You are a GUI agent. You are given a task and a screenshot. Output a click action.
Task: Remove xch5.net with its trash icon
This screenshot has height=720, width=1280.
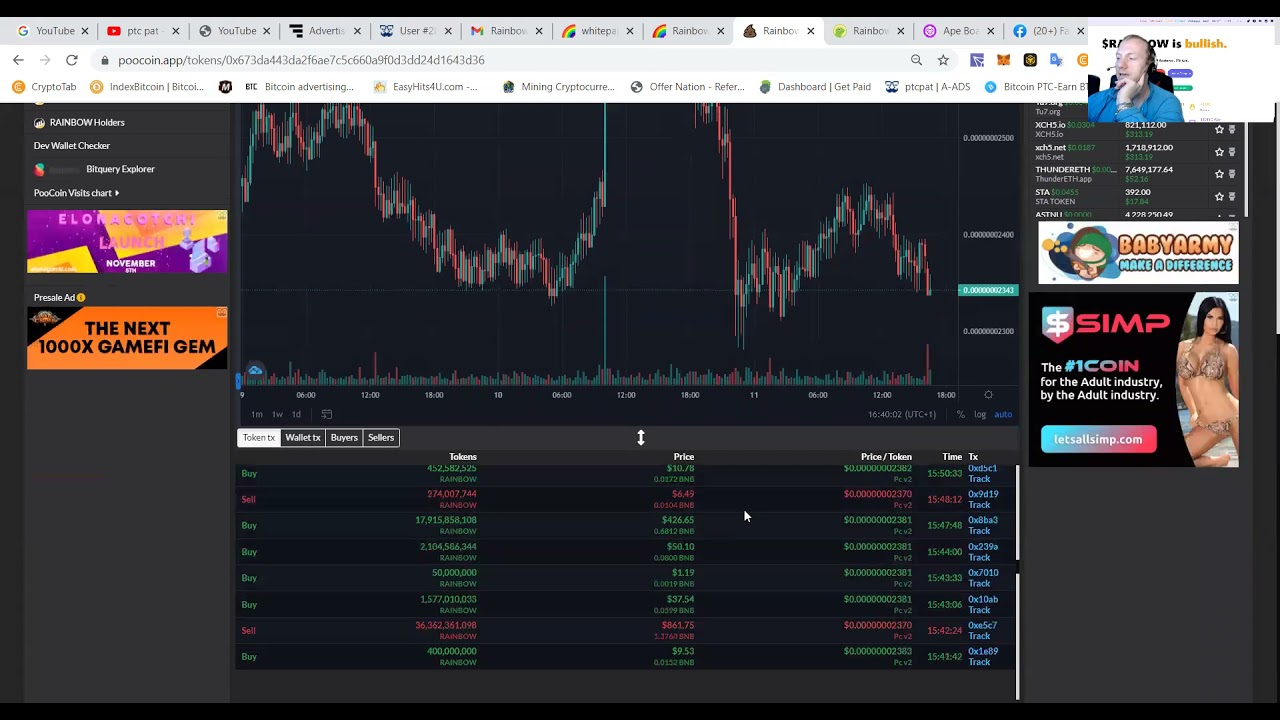(x=1232, y=152)
